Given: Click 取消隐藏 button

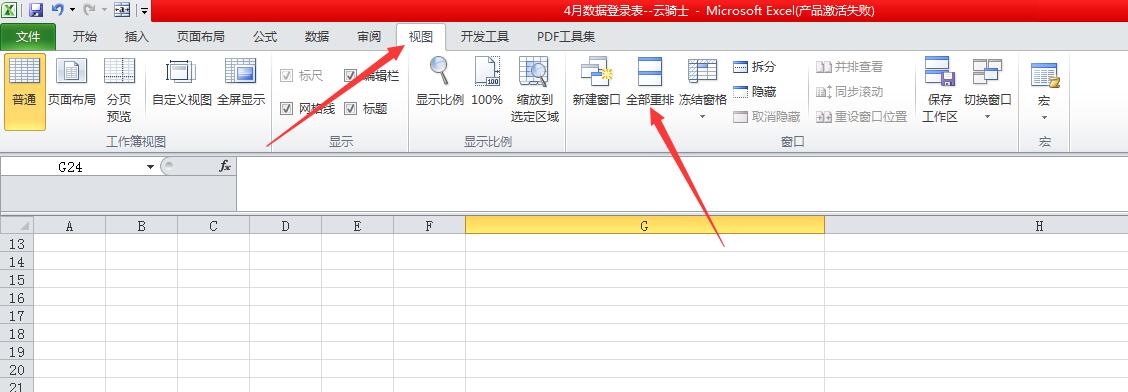Looking at the screenshot, I should pos(766,117).
